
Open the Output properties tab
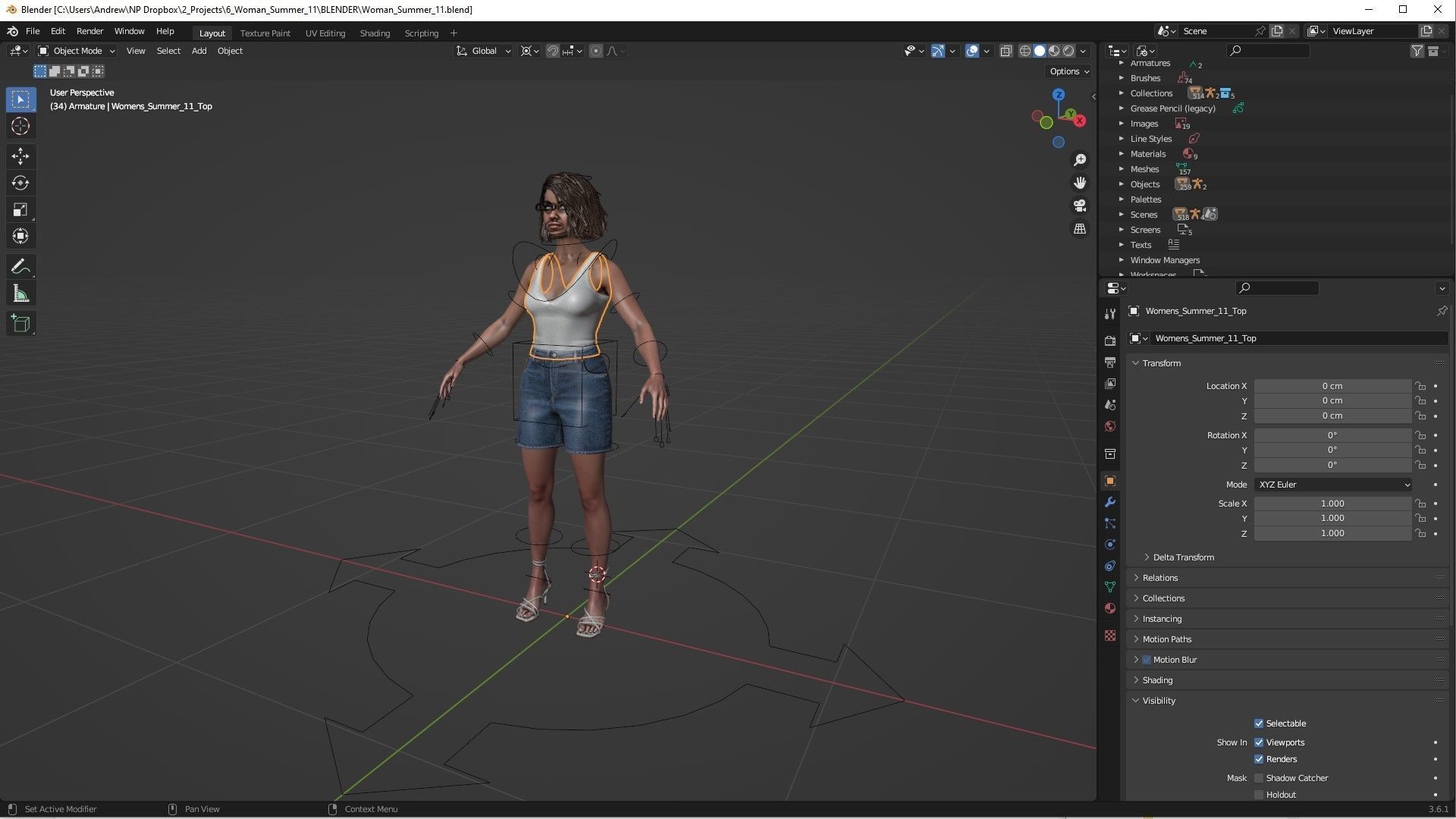(1110, 362)
